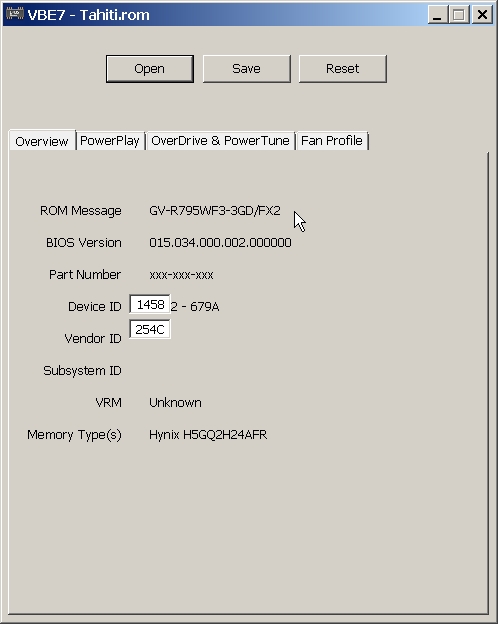Minimize the VBE7 window

click(437, 15)
